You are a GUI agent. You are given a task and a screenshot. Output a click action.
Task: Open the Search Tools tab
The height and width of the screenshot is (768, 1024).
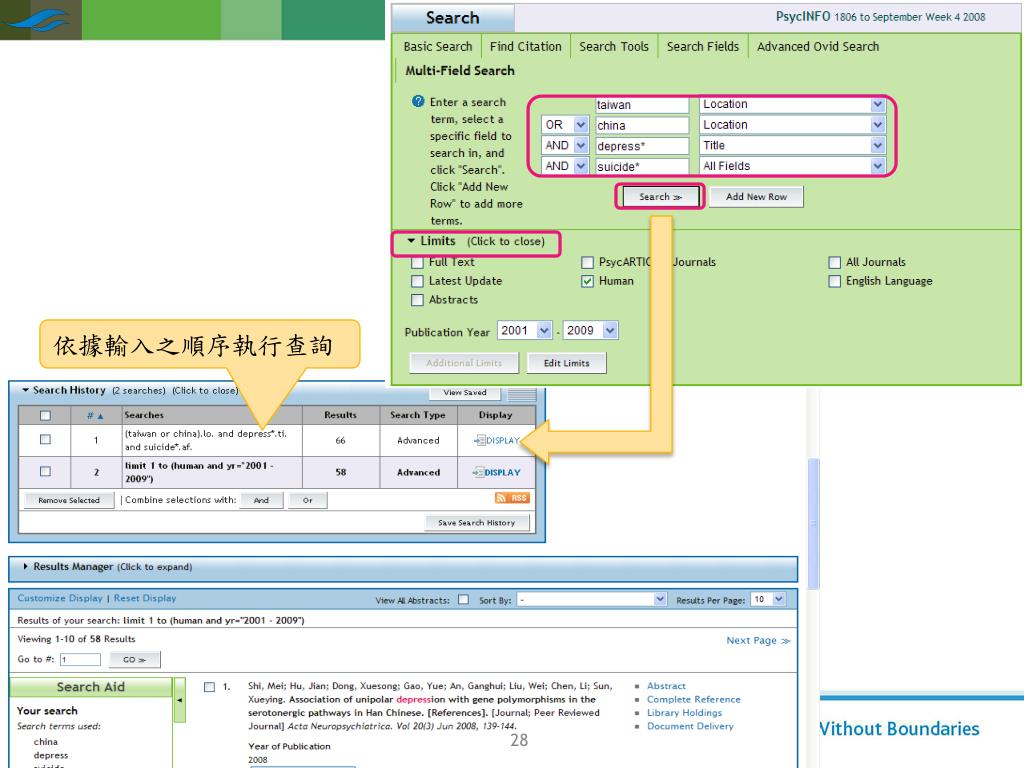tap(614, 46)
